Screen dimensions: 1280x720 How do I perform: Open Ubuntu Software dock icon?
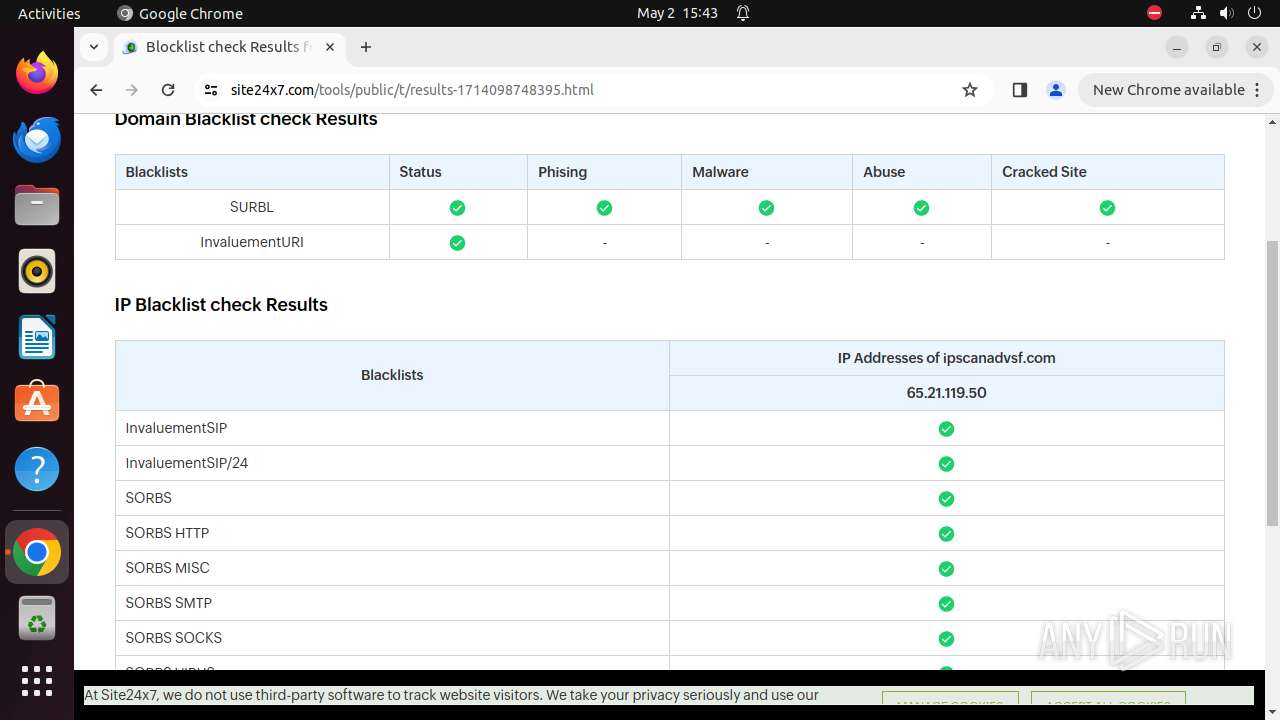(37, 403)
